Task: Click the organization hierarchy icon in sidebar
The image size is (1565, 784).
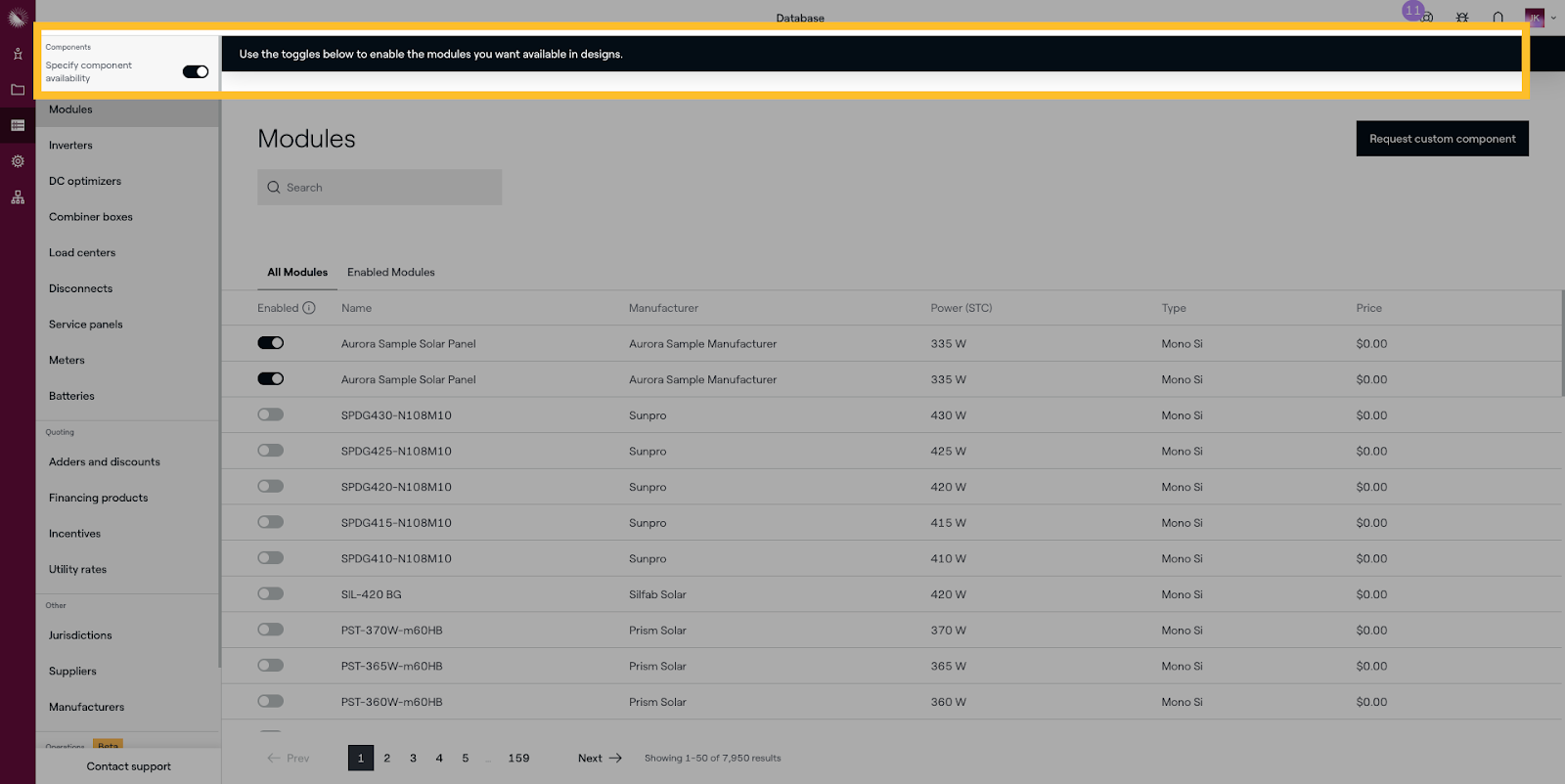Action: coord(18,197)
